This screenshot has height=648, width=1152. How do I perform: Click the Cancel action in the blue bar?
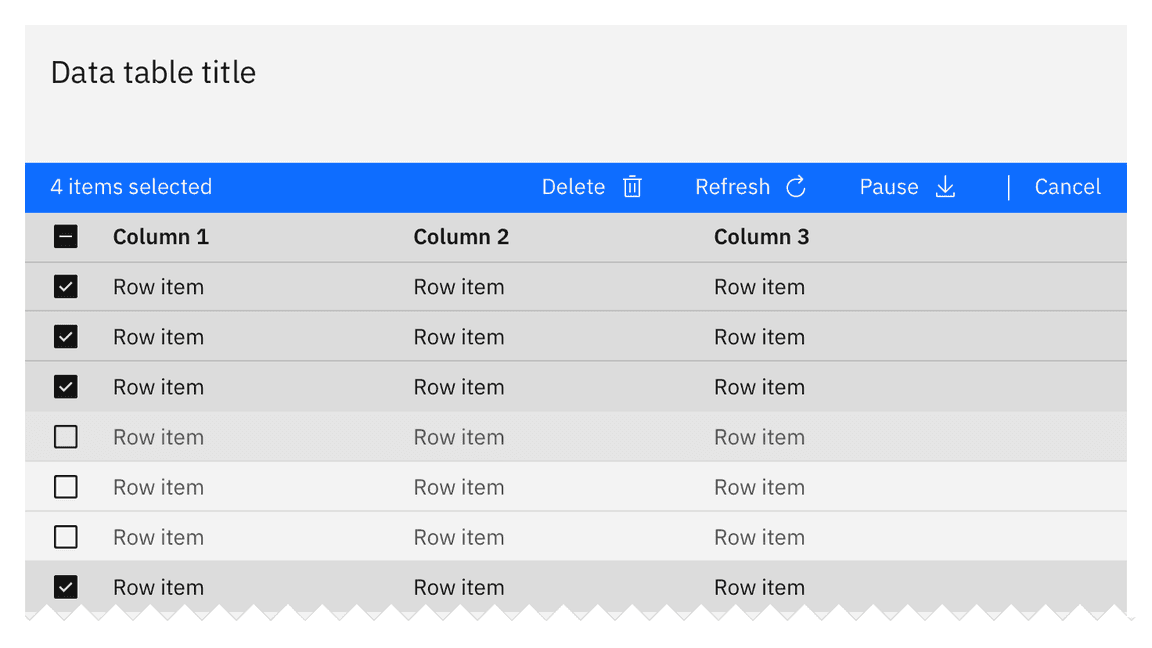tap(1067, 187)
